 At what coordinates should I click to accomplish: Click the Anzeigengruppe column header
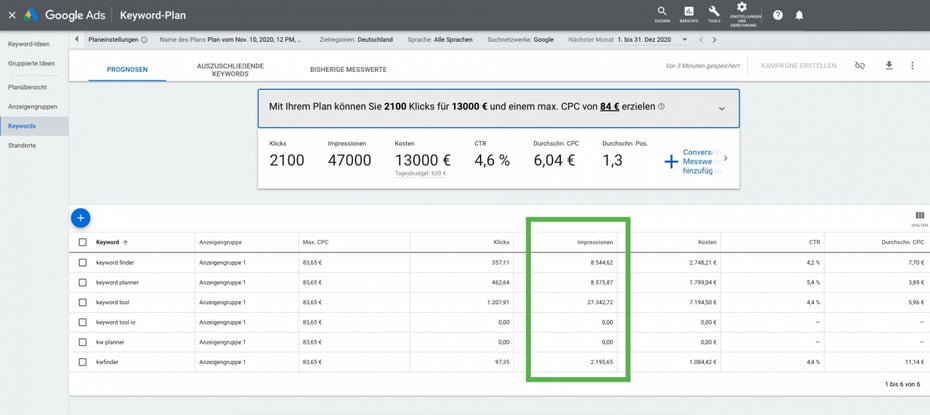(x=220, y=242)
